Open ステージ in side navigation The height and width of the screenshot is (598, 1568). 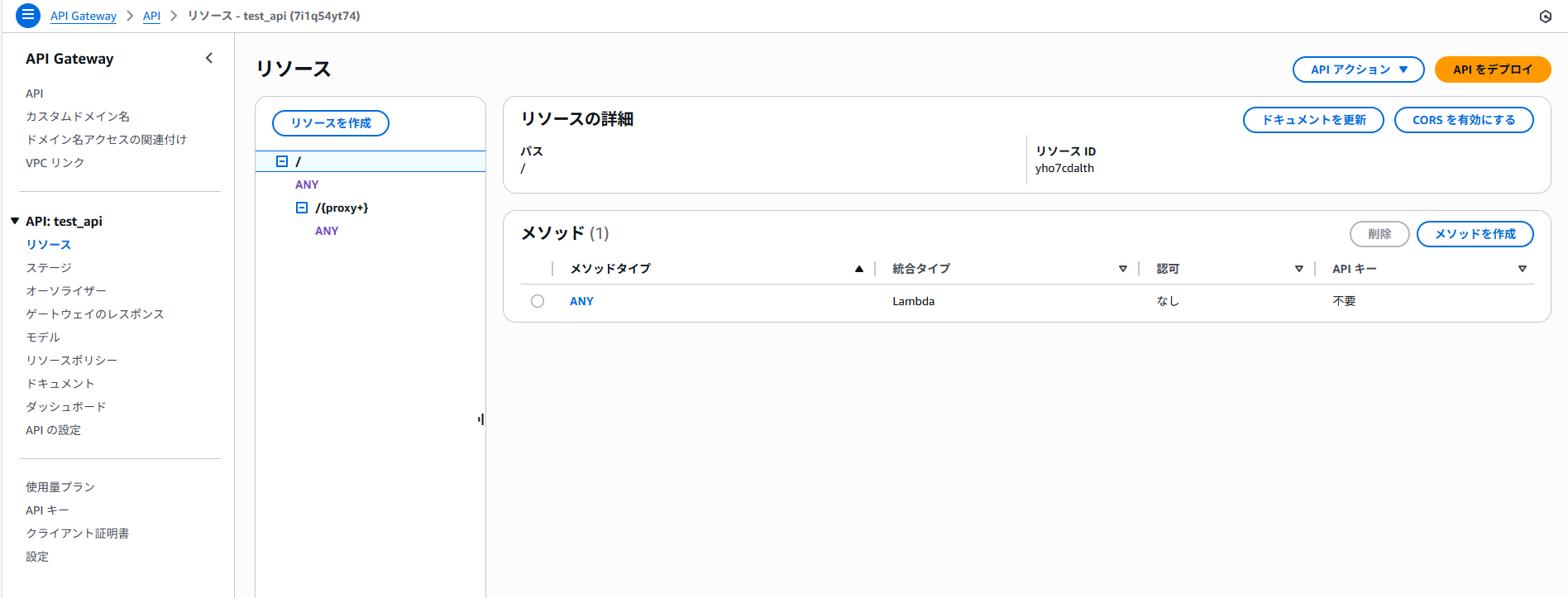click(x=49, y=268)
